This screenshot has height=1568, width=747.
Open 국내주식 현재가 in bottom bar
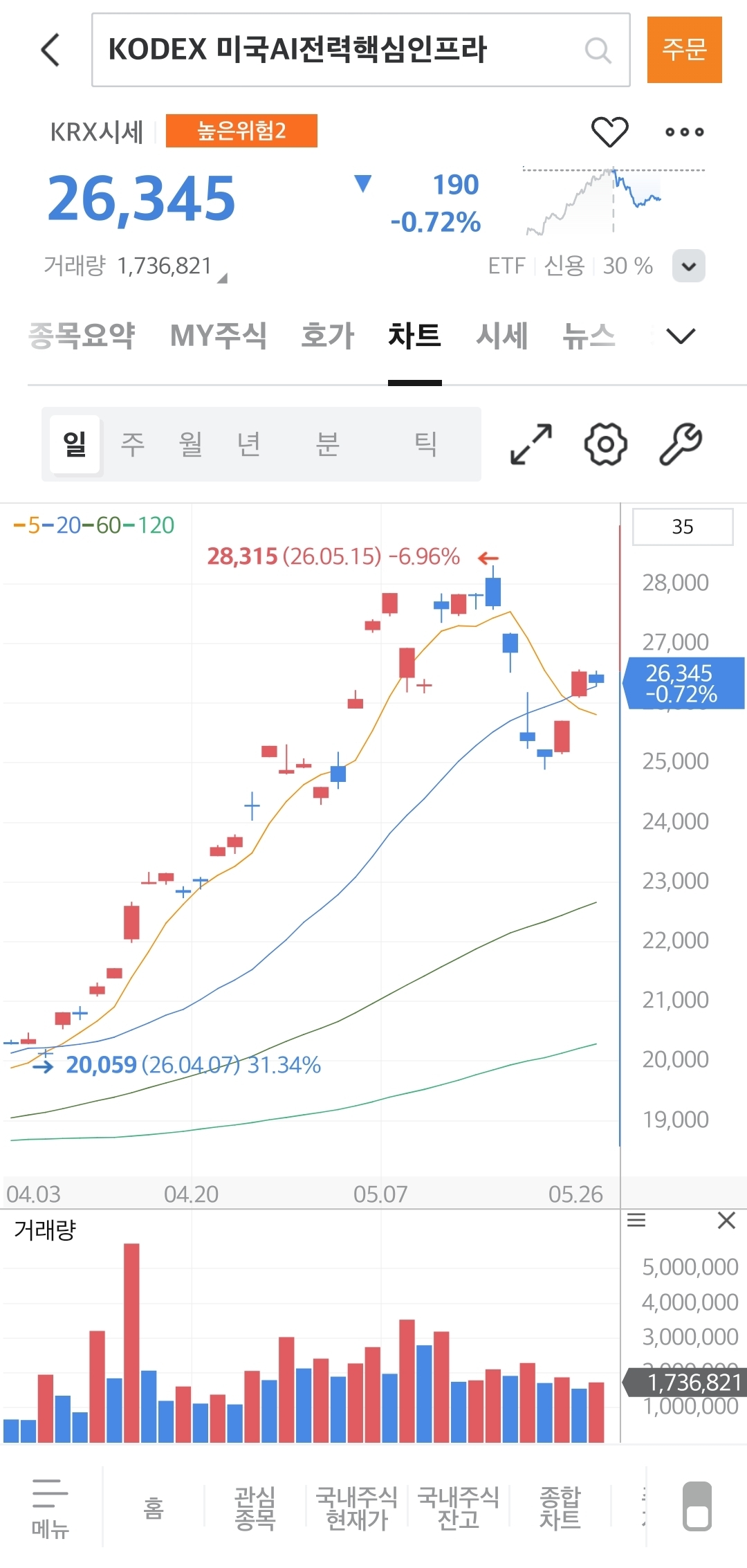(357, 1508)
